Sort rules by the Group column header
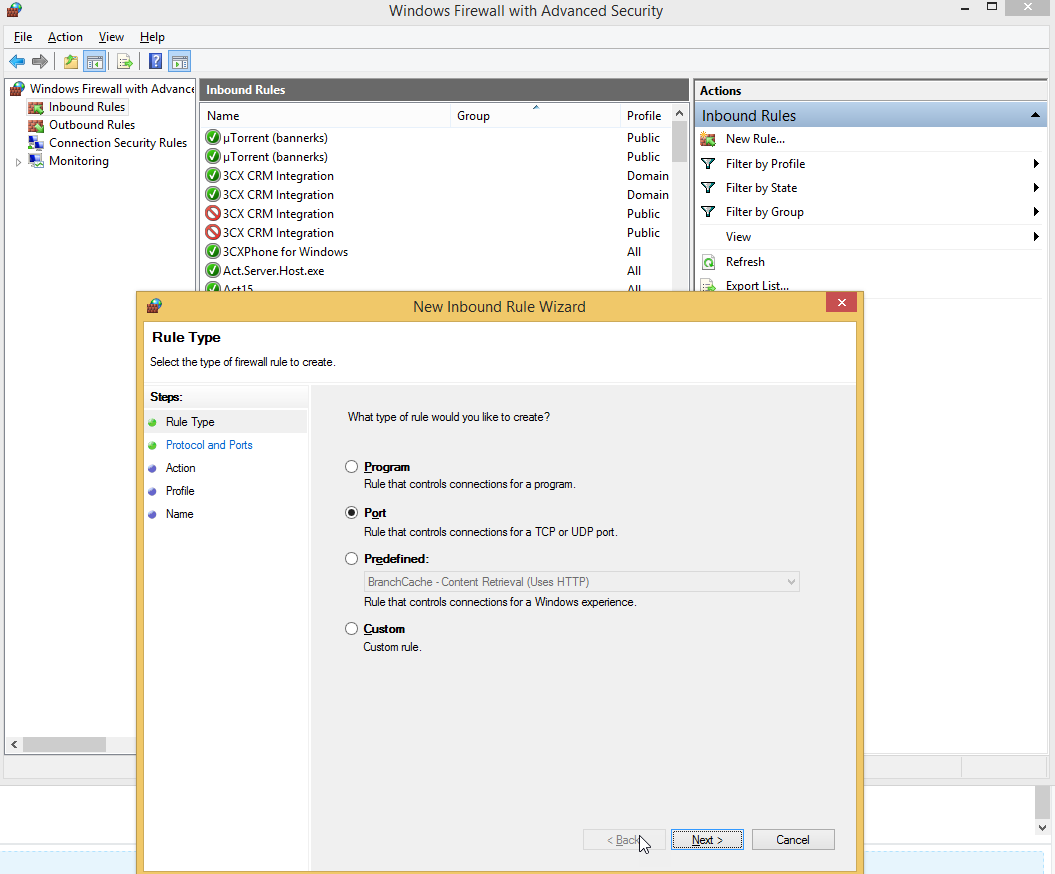 (x=536, y=116)
